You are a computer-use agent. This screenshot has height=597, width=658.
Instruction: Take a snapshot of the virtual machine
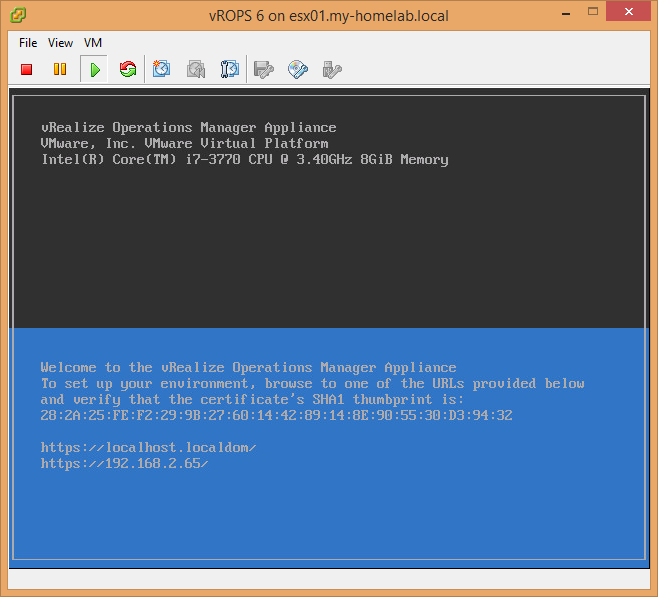coord(162,69)
